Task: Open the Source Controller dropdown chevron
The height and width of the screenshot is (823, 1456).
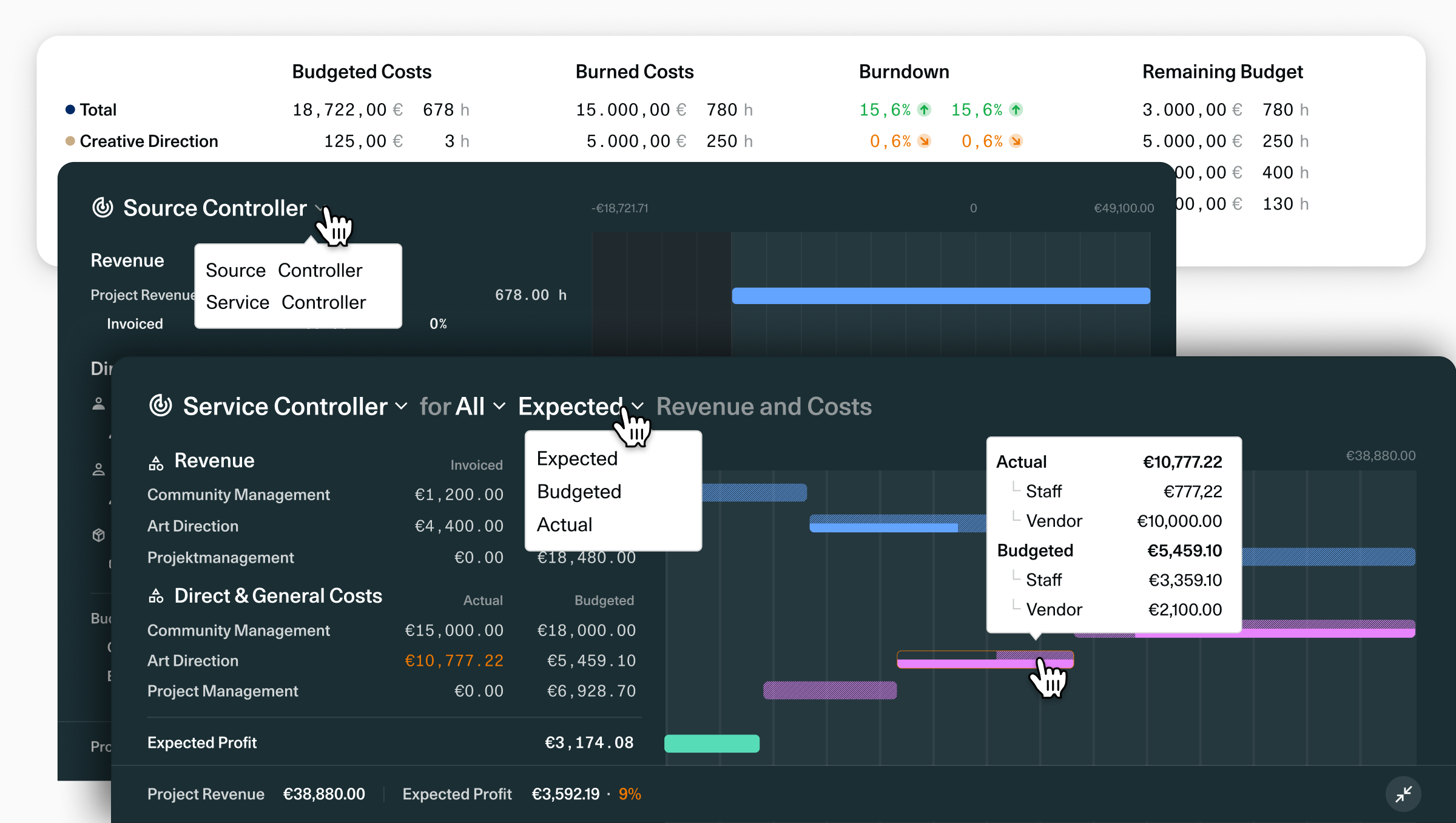Action: click(319, 208)
